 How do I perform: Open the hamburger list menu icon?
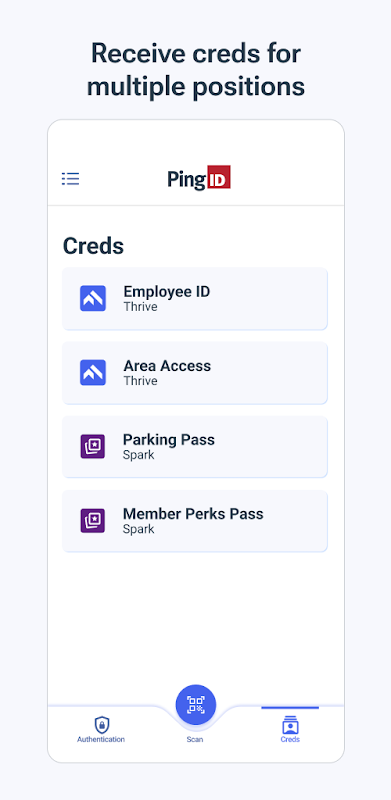pos(70,179)
